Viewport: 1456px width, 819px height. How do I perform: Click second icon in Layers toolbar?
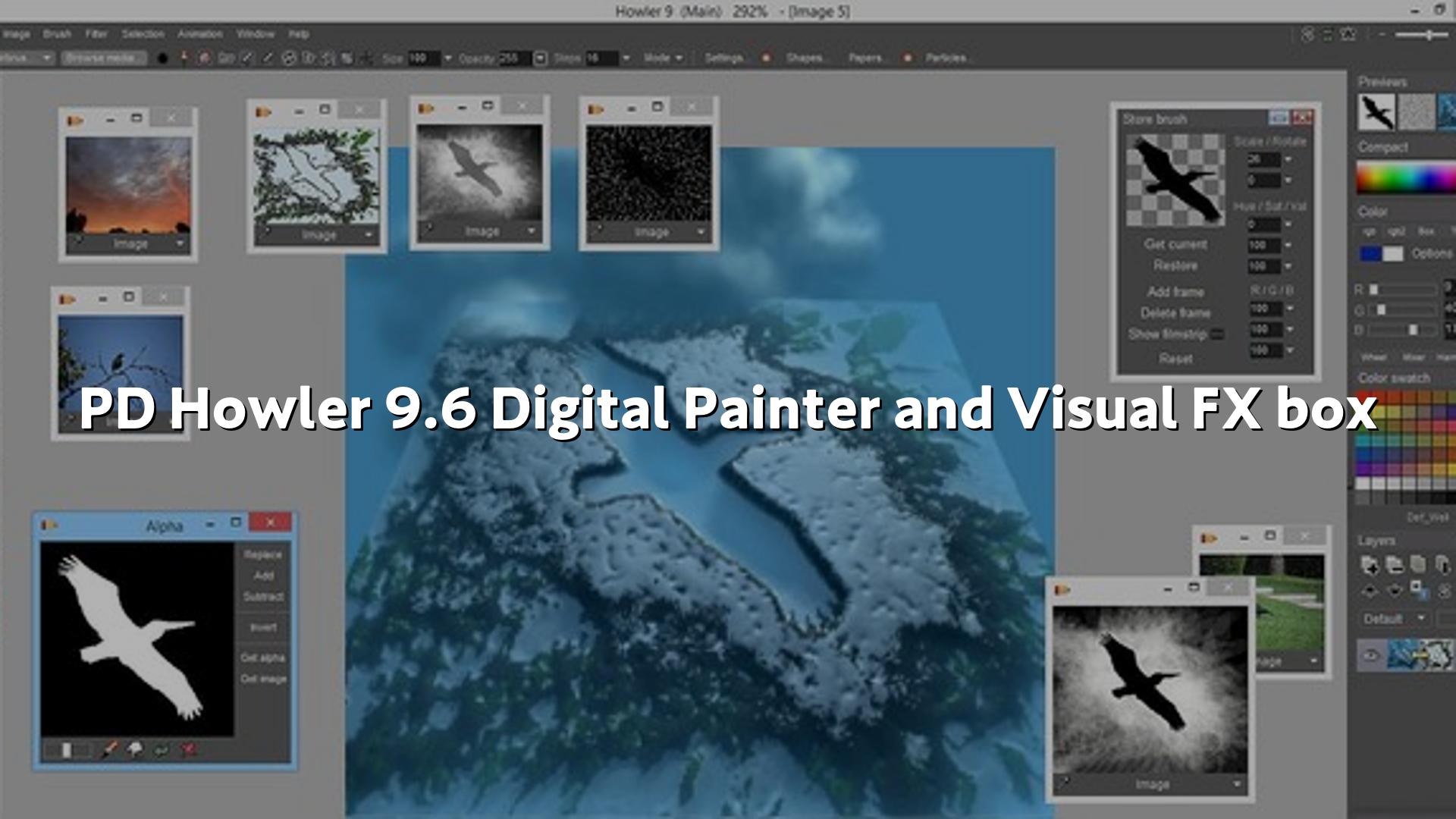pyautogui.click(x=1395, y=565)
